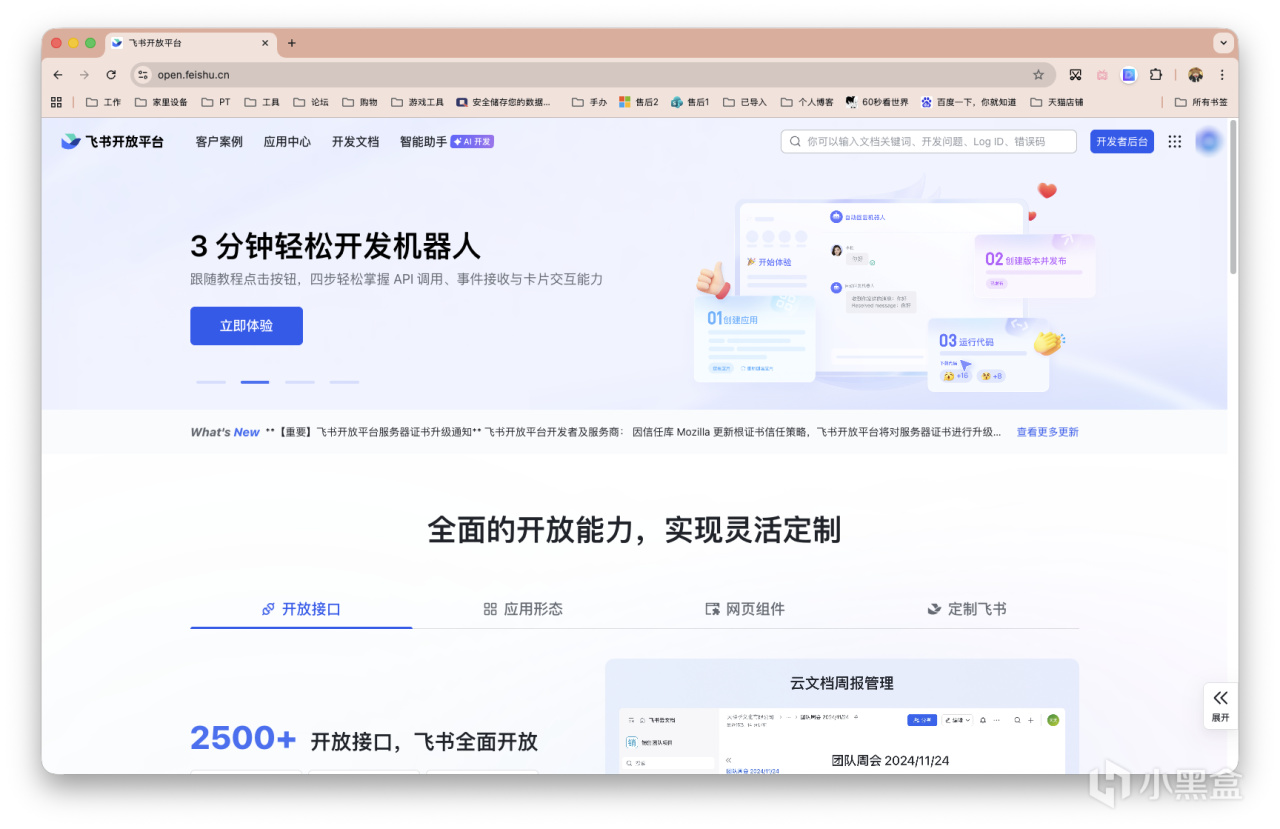Open the 开发文档 nav item
This screenshot has width=1280, height=829.
355,142
